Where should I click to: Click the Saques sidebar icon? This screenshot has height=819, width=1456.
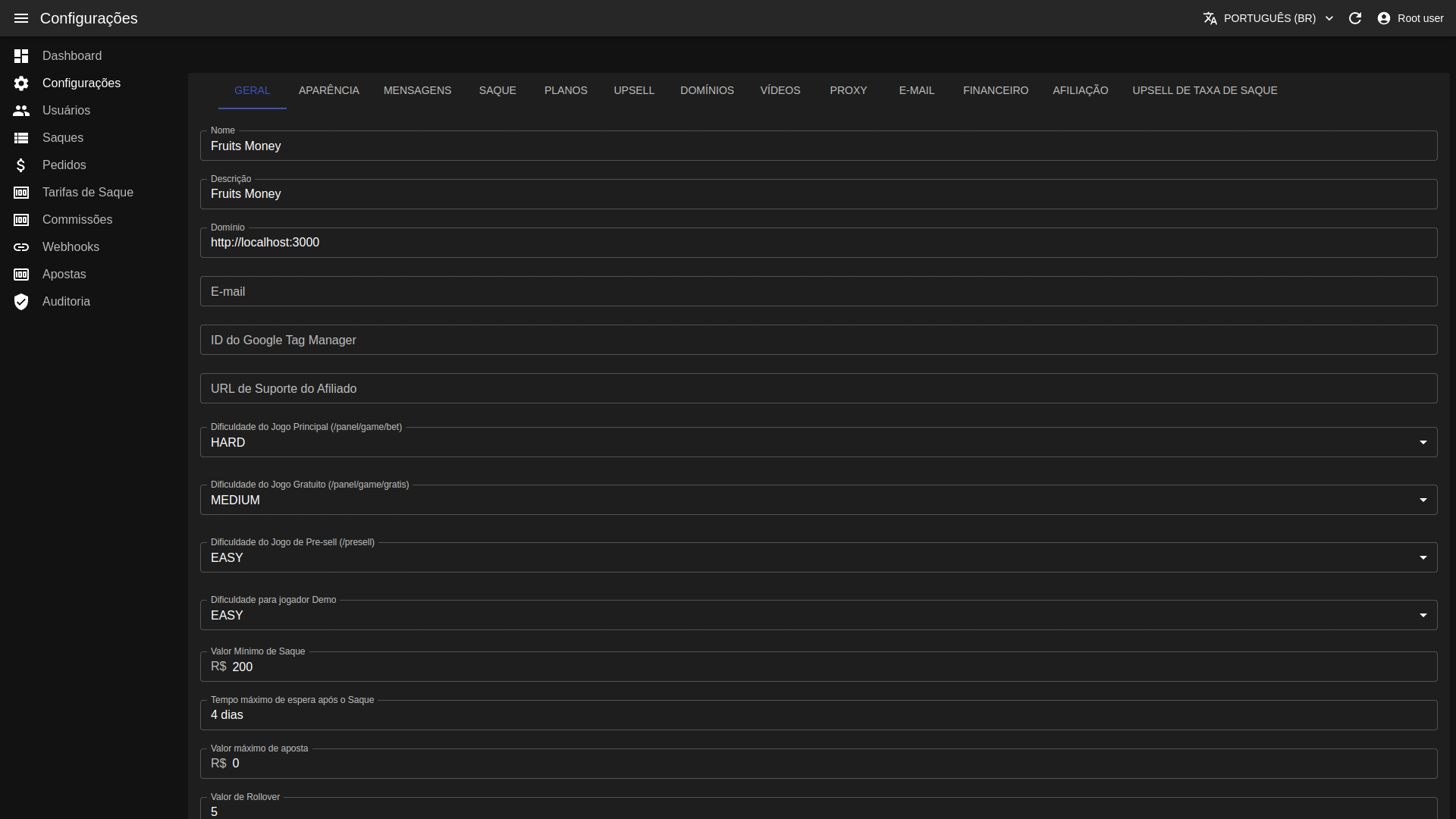coord(21,137)
